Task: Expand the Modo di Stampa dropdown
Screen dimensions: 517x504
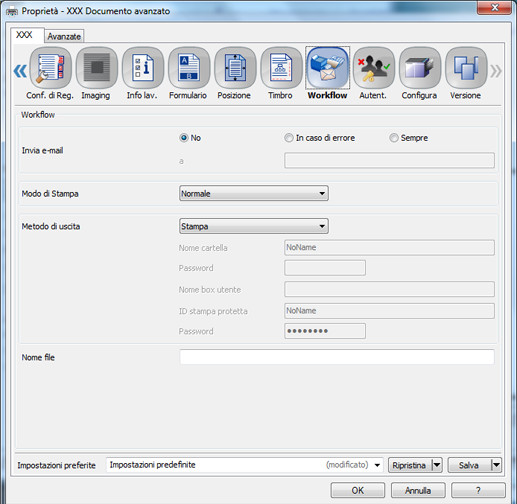Action: coord(254,193)
